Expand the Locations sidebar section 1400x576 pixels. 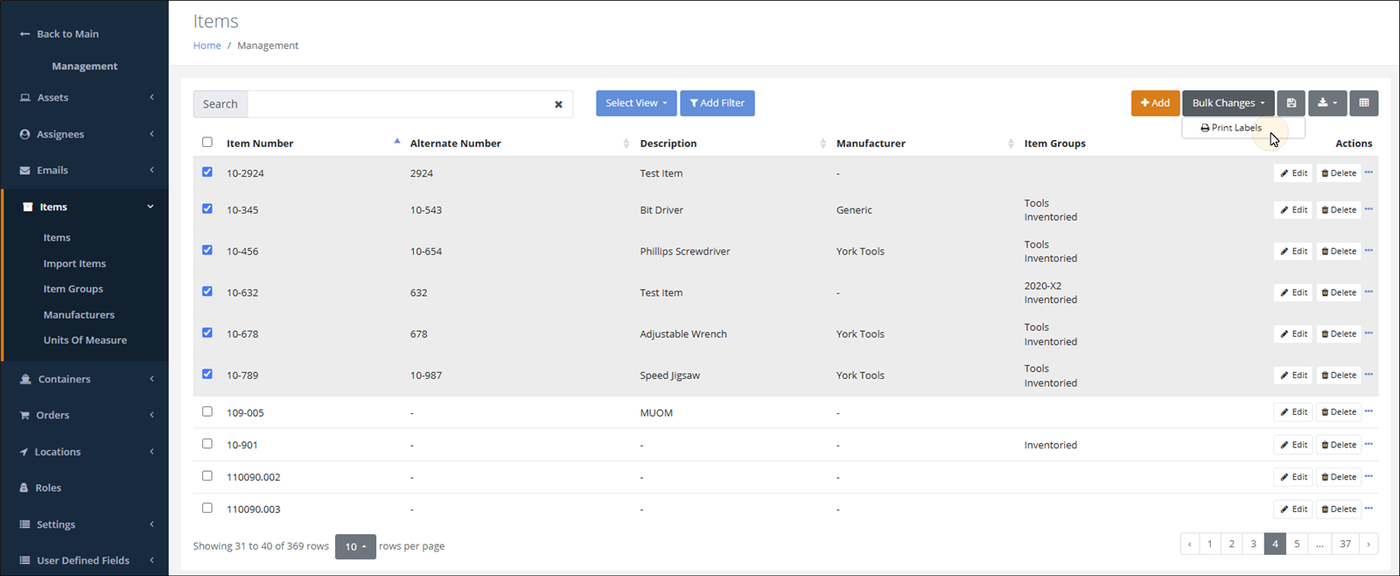pyautogui.click(x=84, y=452)
